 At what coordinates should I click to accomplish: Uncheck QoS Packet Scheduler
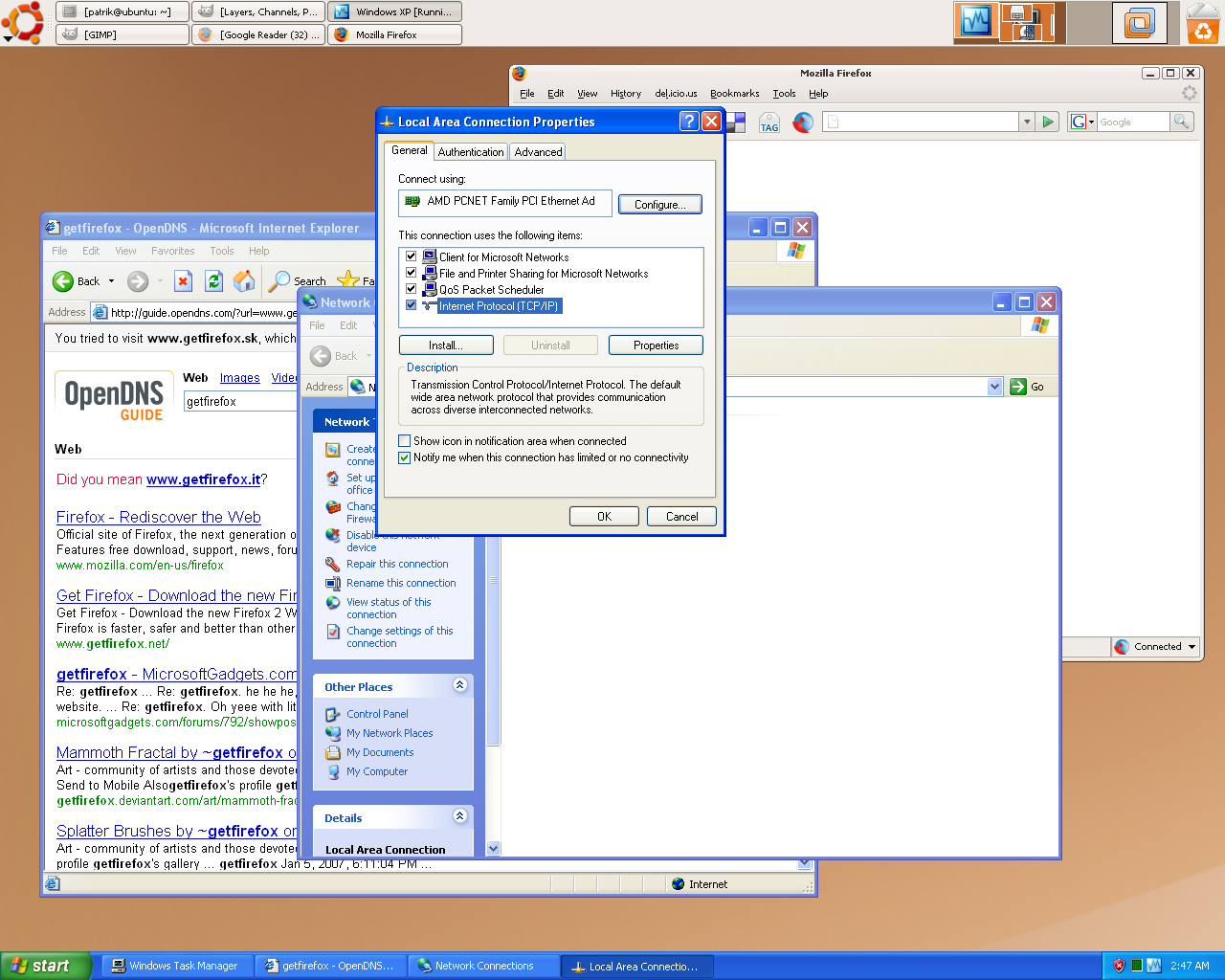tap(412, 289)
